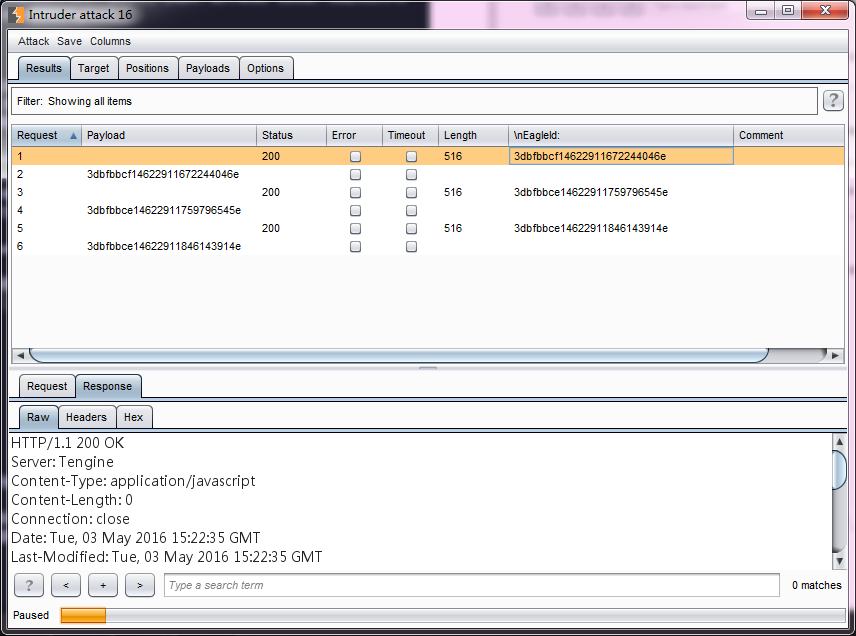
Task: Open the Columns menu
Action: coord(110,41)
